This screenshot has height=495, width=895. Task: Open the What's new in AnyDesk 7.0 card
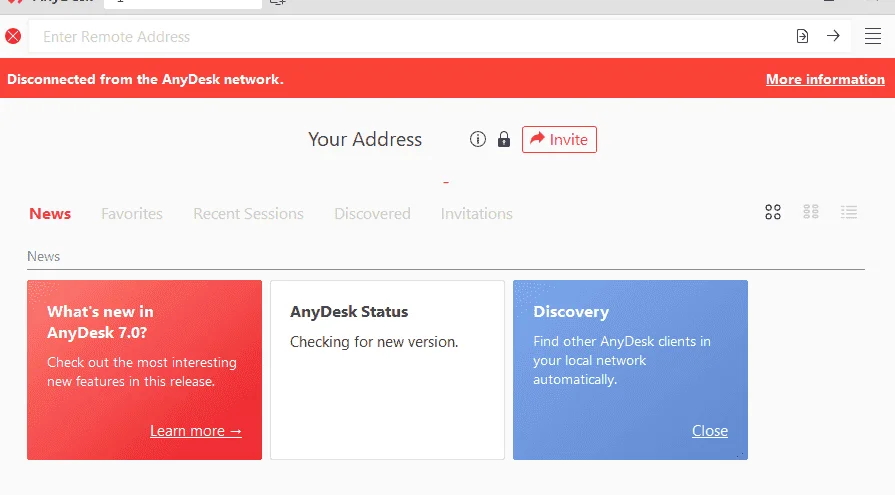144,370
